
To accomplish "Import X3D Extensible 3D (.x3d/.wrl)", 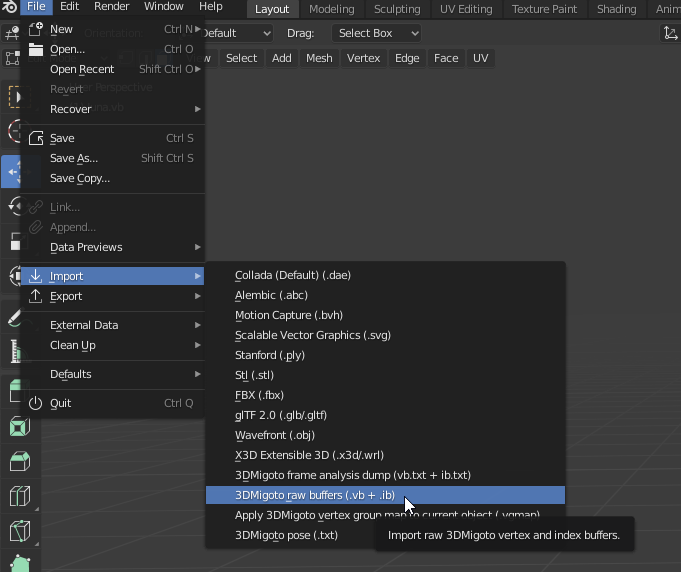I will point(385,455).
